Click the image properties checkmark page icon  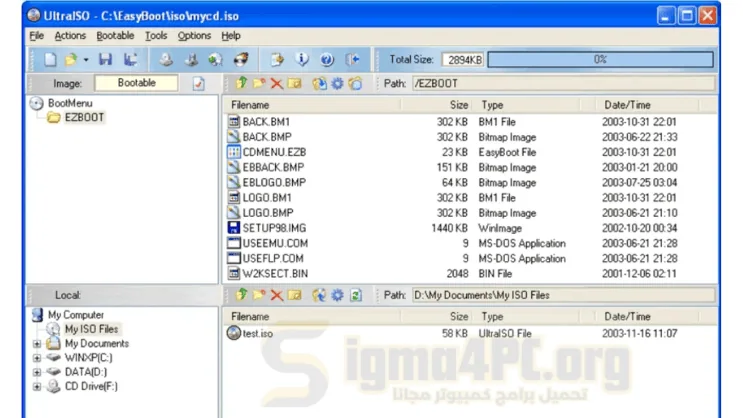click(x=199, y=84)
